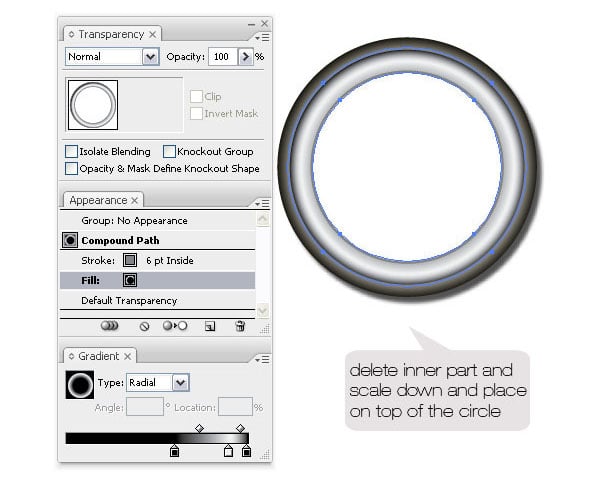Click the white gradient stop on slider
The height and width of the screenshot is (478, 600).
[x=228, y=451]
